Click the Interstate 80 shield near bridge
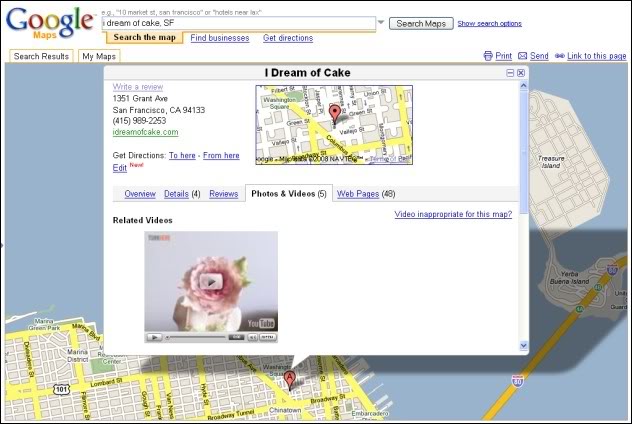 click(x=518, y=380)
